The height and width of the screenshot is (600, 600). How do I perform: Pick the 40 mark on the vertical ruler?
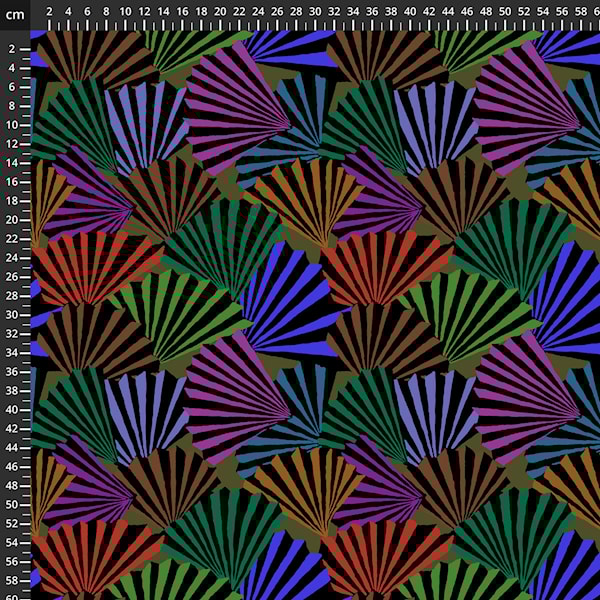point(12,410)
